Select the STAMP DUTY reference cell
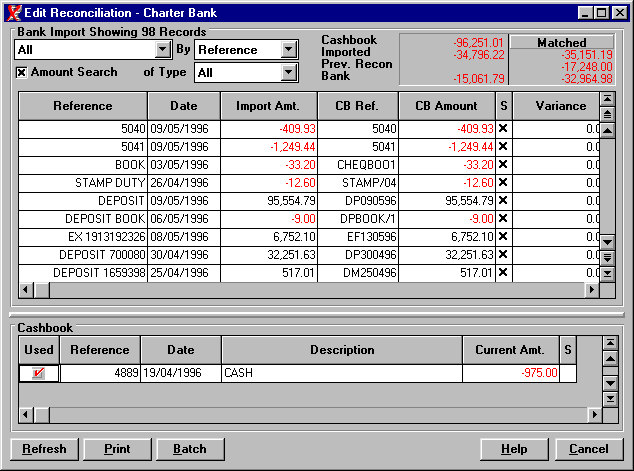 pyautogui.click(x=83, y=183)
